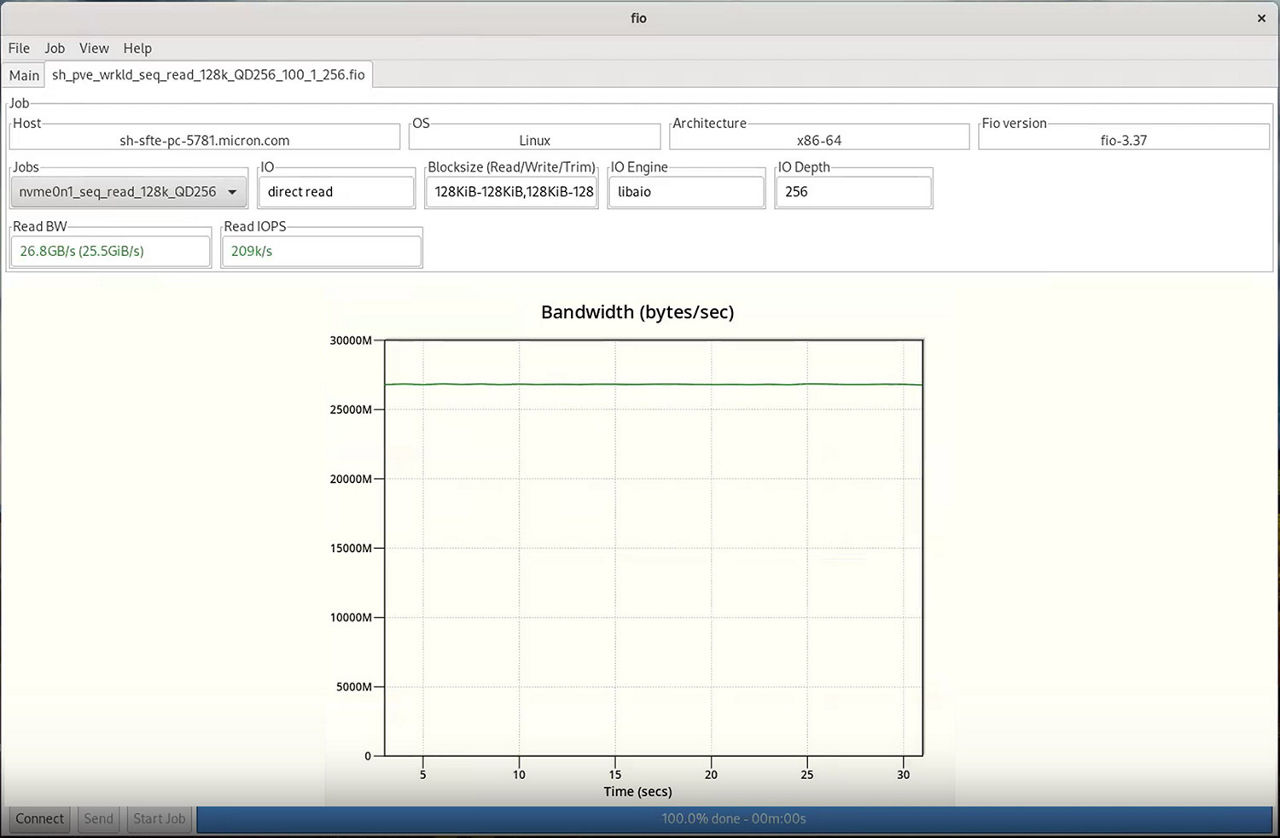This screenshot has height=838, width=1280.
Task: Click the 100% done progress bar
Action: (x=733, y=818)
